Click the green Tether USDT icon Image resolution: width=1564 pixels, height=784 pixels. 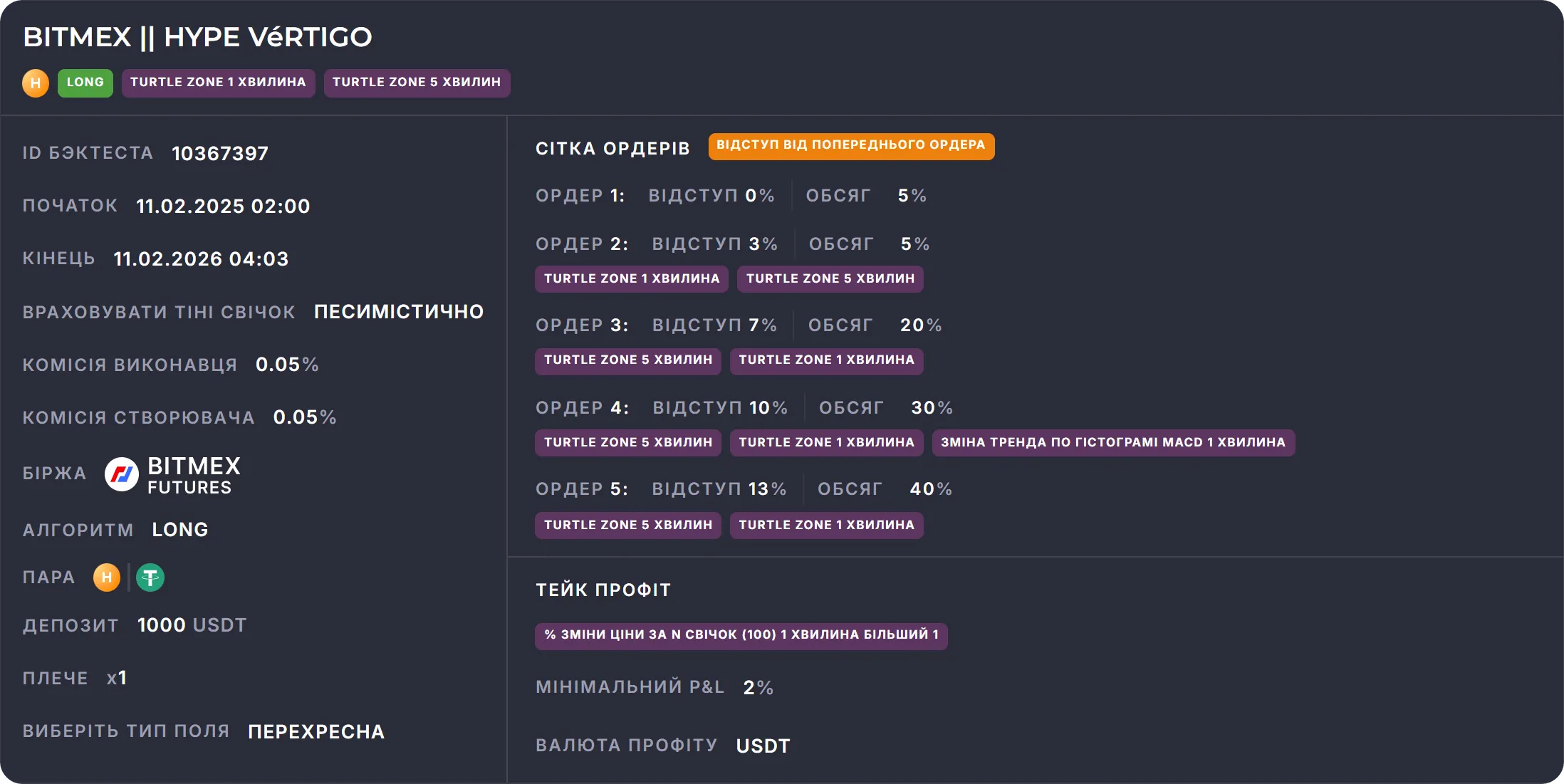click(x=150, y=577)
